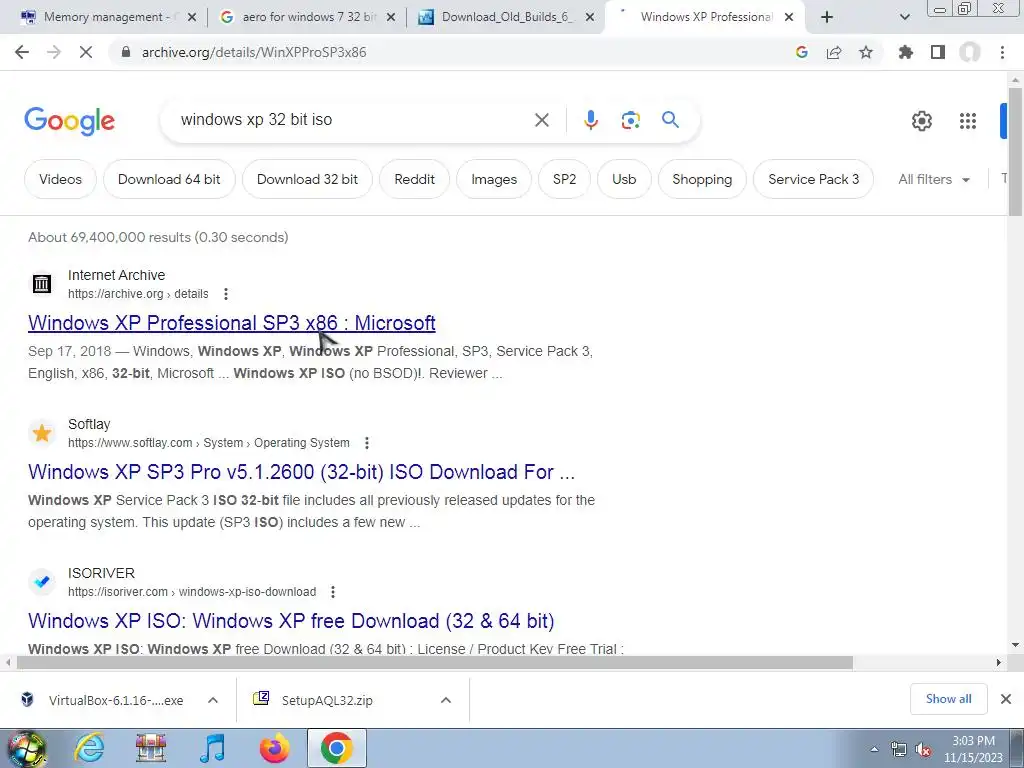This screenshot has width=1024, height=768.
Task: Show all downloads
Action: (x=948, y=699)
